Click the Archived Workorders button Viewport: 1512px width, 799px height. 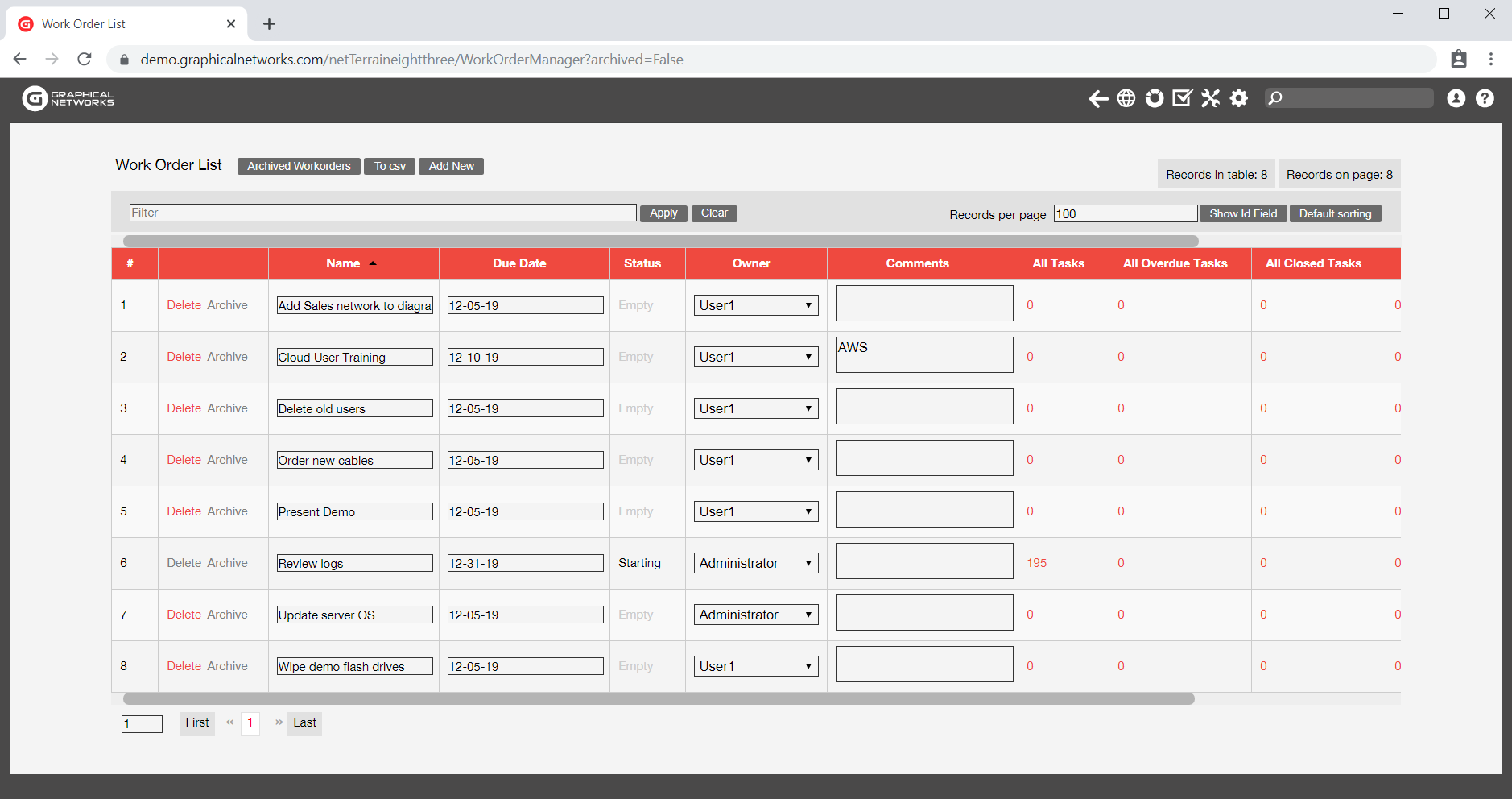click(299, 166)
